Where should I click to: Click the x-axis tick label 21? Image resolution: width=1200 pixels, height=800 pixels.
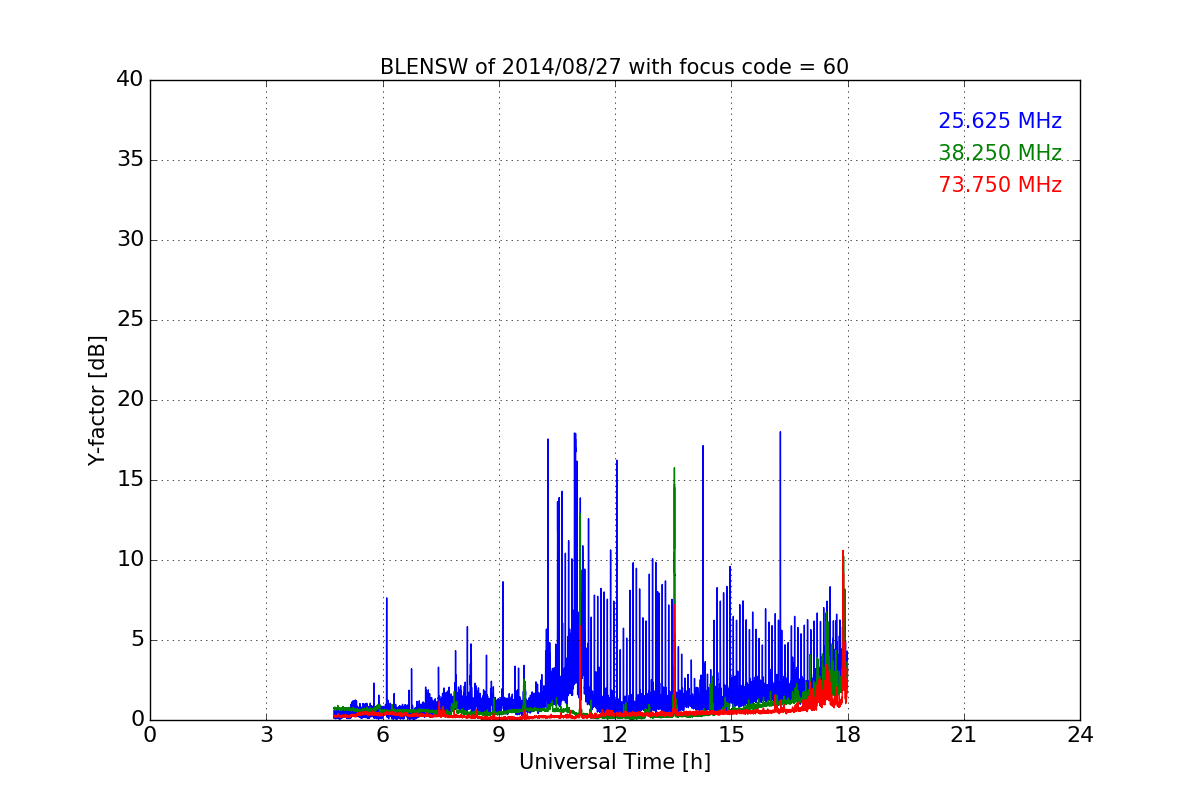(x=963, y=734)
